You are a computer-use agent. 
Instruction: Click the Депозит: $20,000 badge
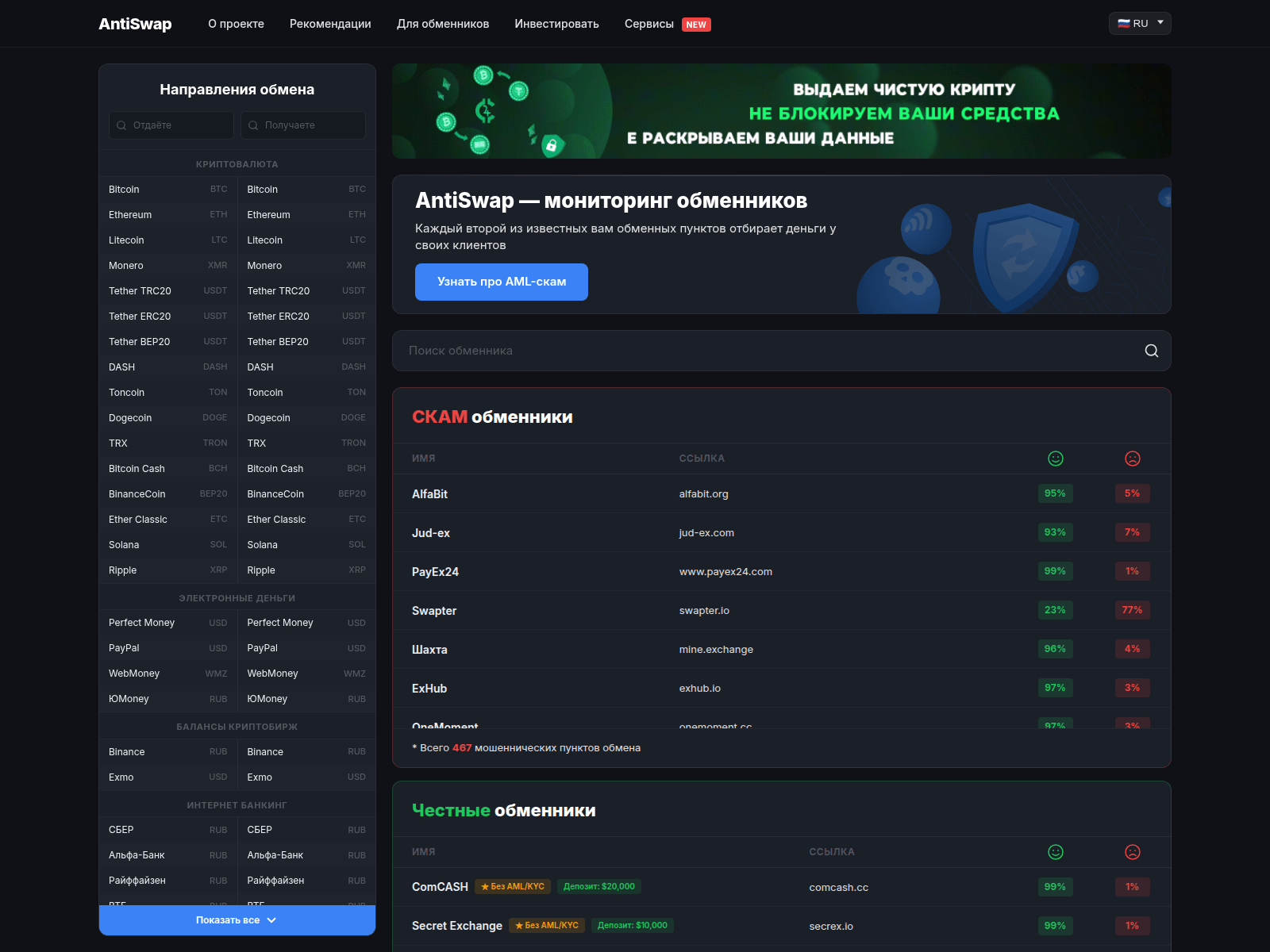[599, 887]
